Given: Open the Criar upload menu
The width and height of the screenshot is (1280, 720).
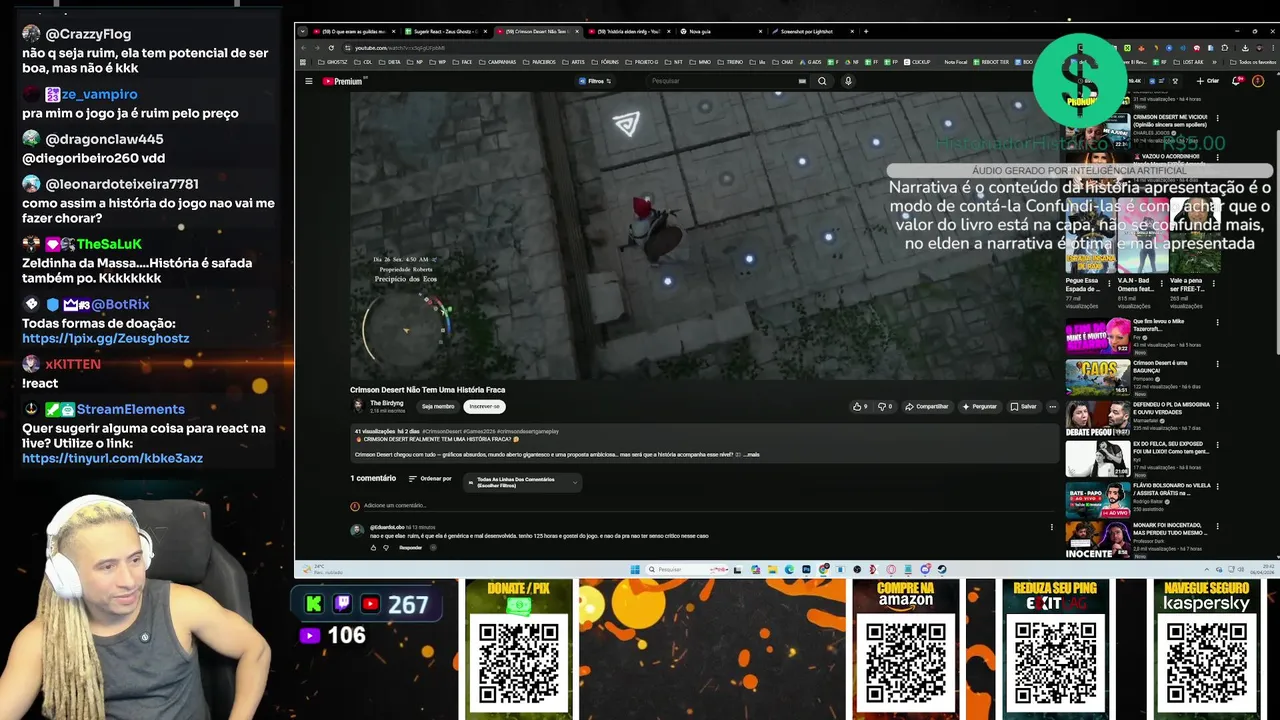Looking at the screenshot, I should pos(1208,81).
